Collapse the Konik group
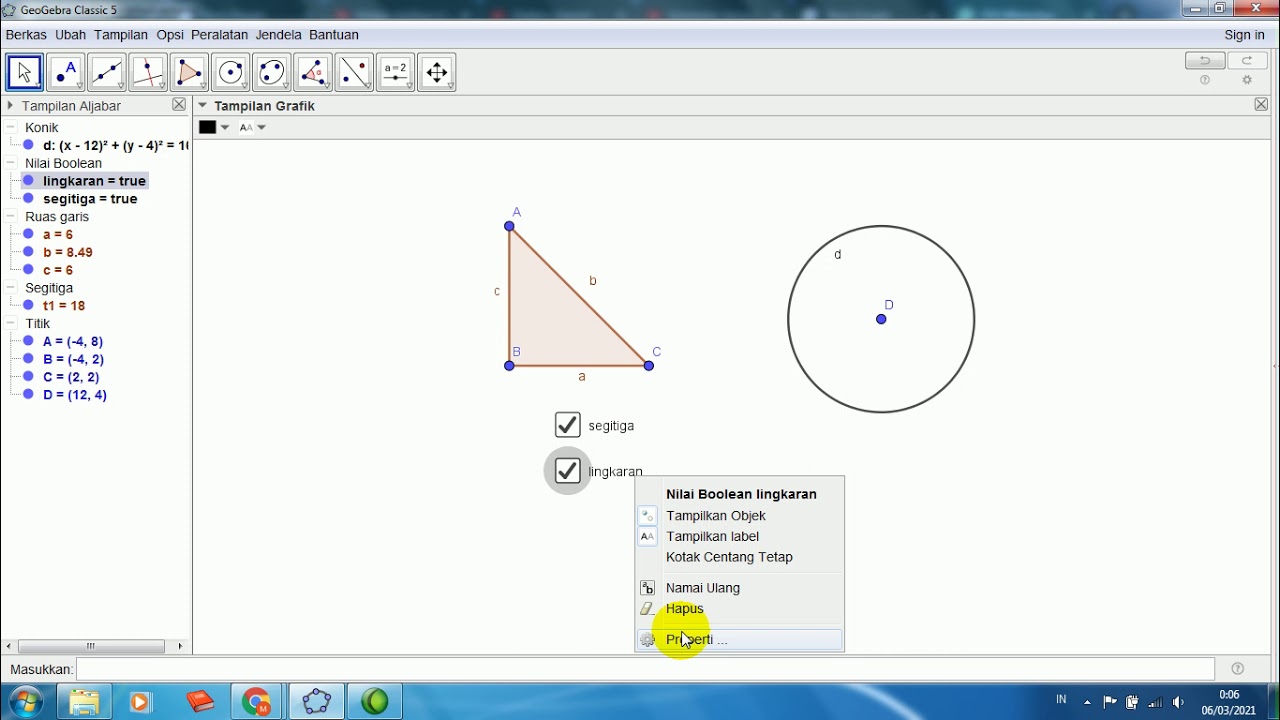 (11, 128)
